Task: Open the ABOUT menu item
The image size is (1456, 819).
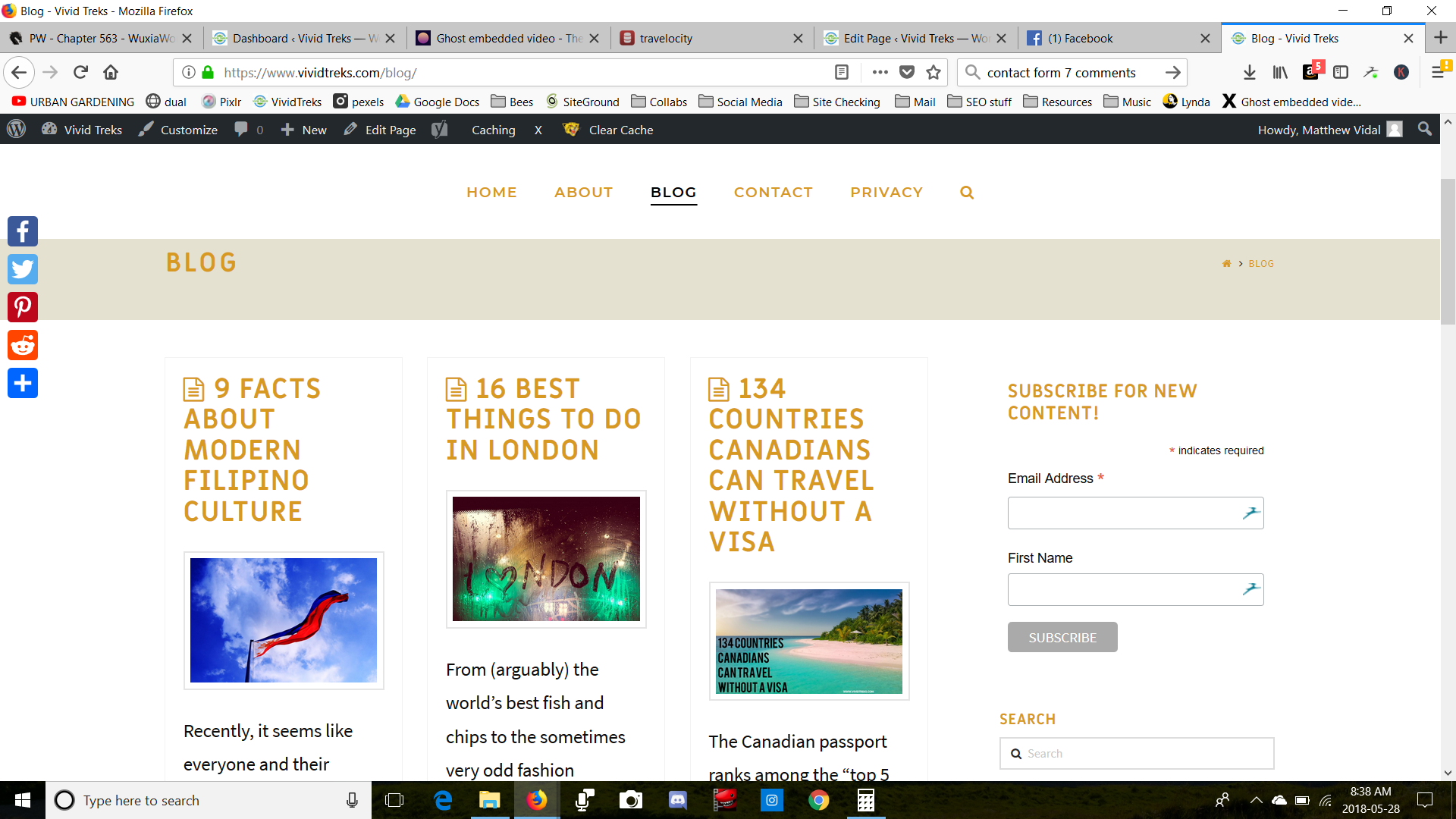Action: click(583, 193)
